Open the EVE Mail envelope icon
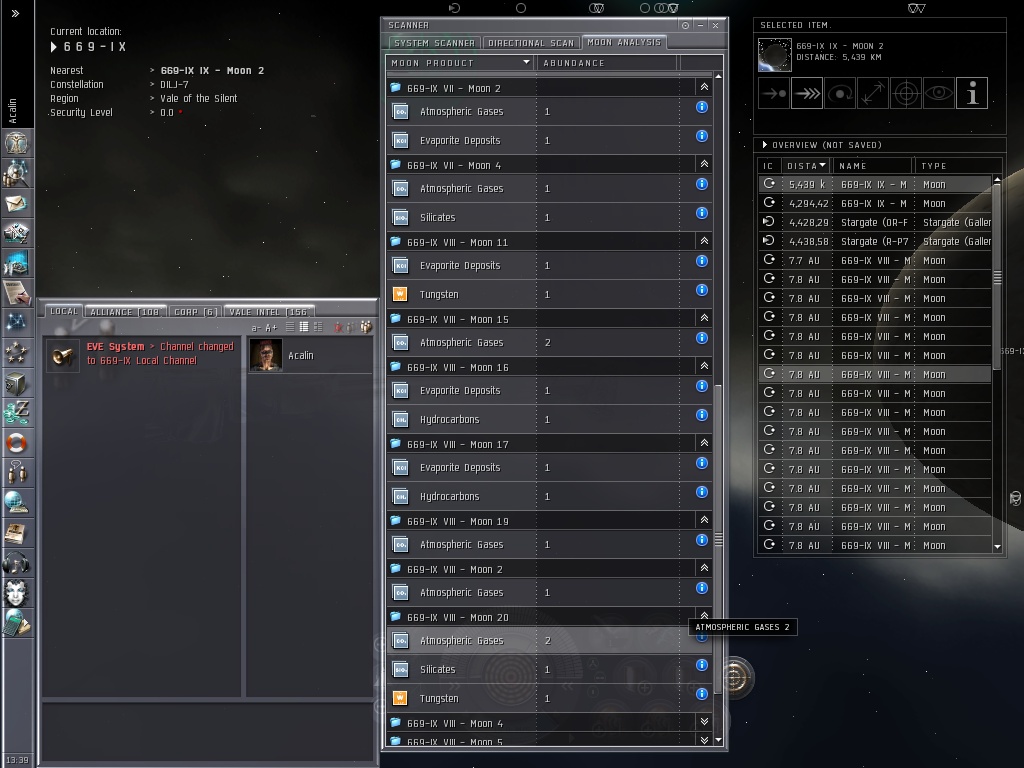 pyautogui.click(x=16, y=203)
